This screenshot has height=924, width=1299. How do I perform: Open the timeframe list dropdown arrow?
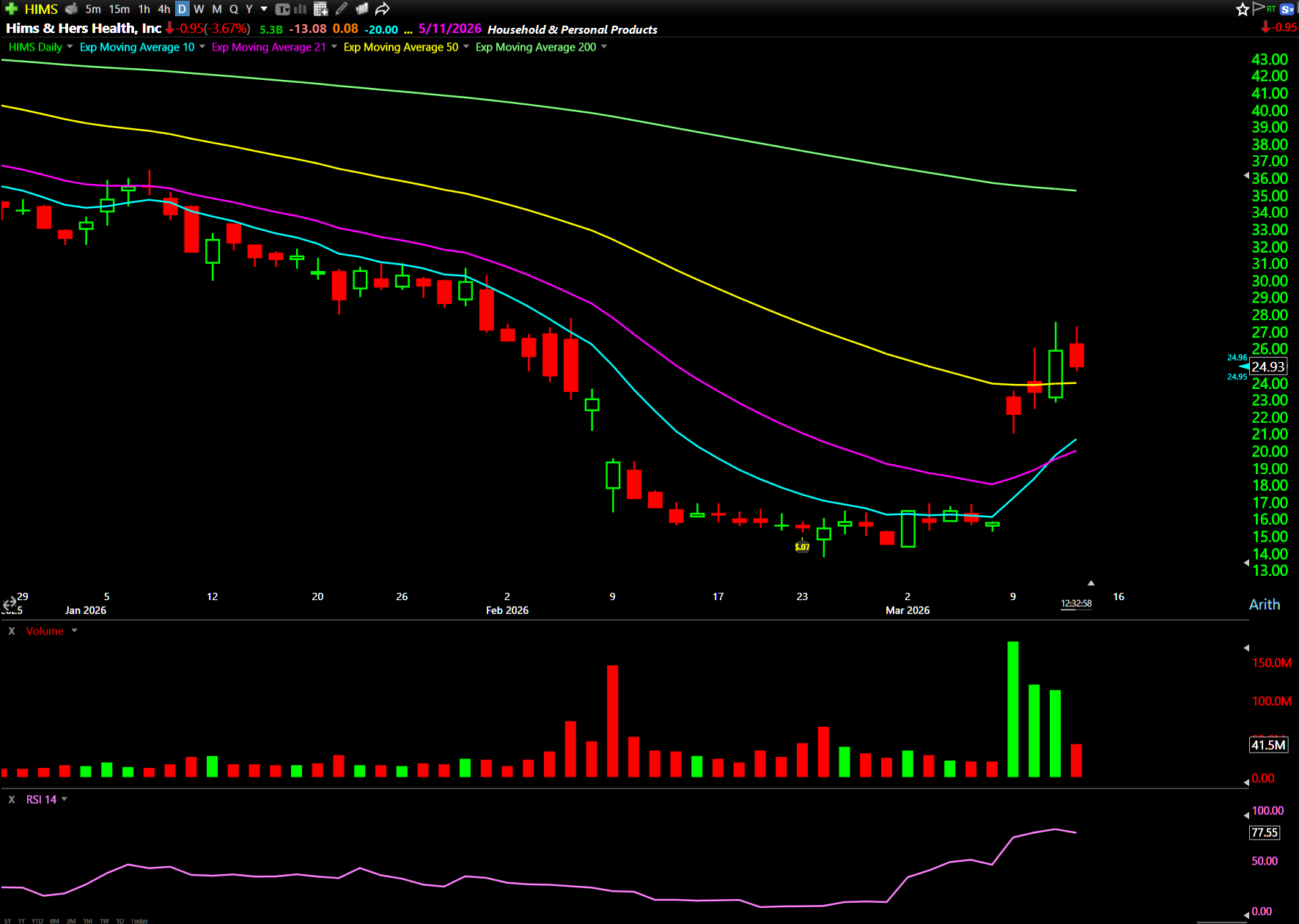pos(264,9)
